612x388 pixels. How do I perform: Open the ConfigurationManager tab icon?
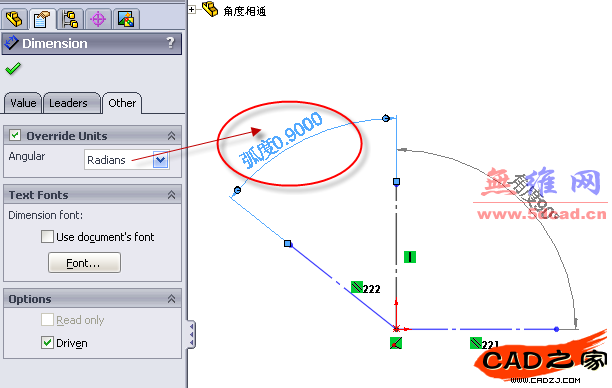click(70, 19)
